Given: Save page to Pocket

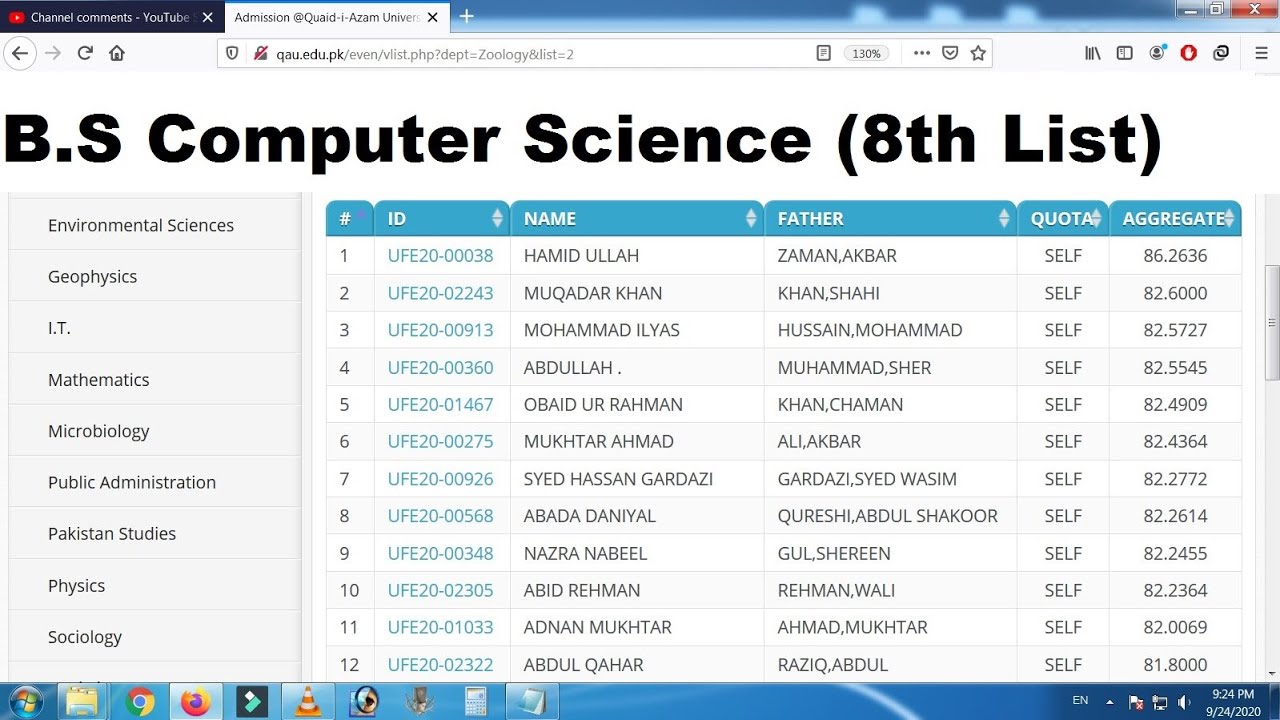Looking at the screenshot, I should (950, 54).
